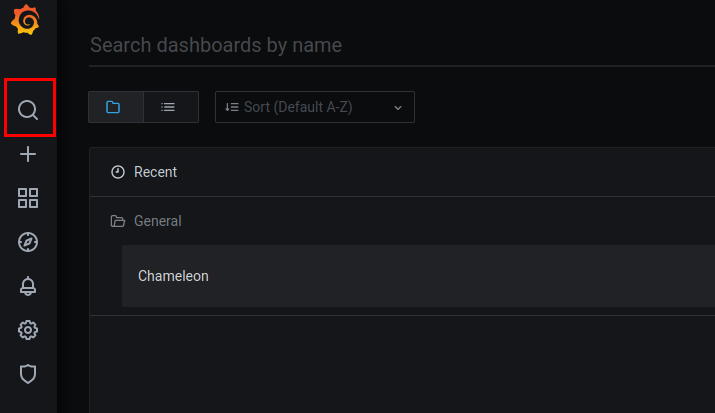Open the Search magnifier in sidebar
The image size is (715, 413).
tap(28, 109)
